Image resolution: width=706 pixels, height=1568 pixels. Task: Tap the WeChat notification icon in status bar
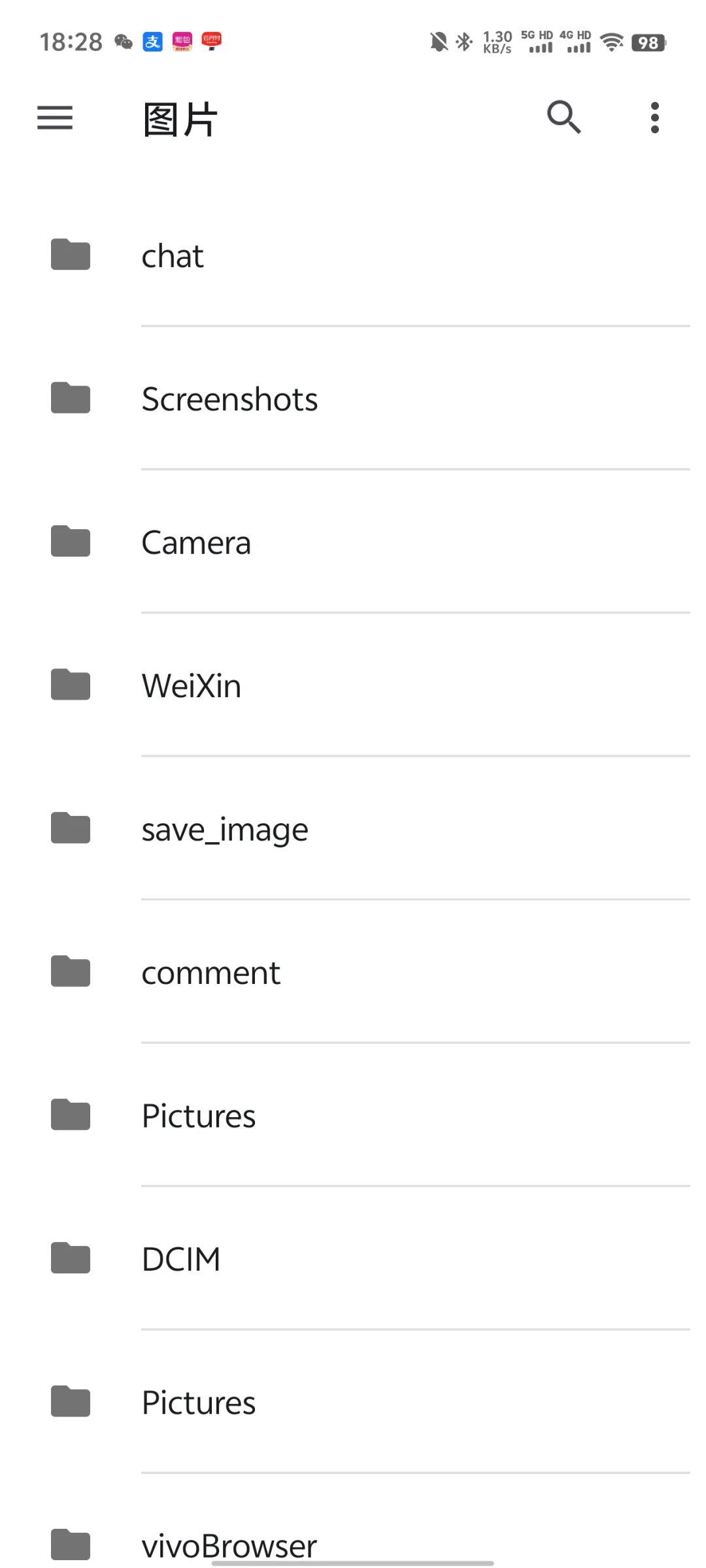(123, 42)
